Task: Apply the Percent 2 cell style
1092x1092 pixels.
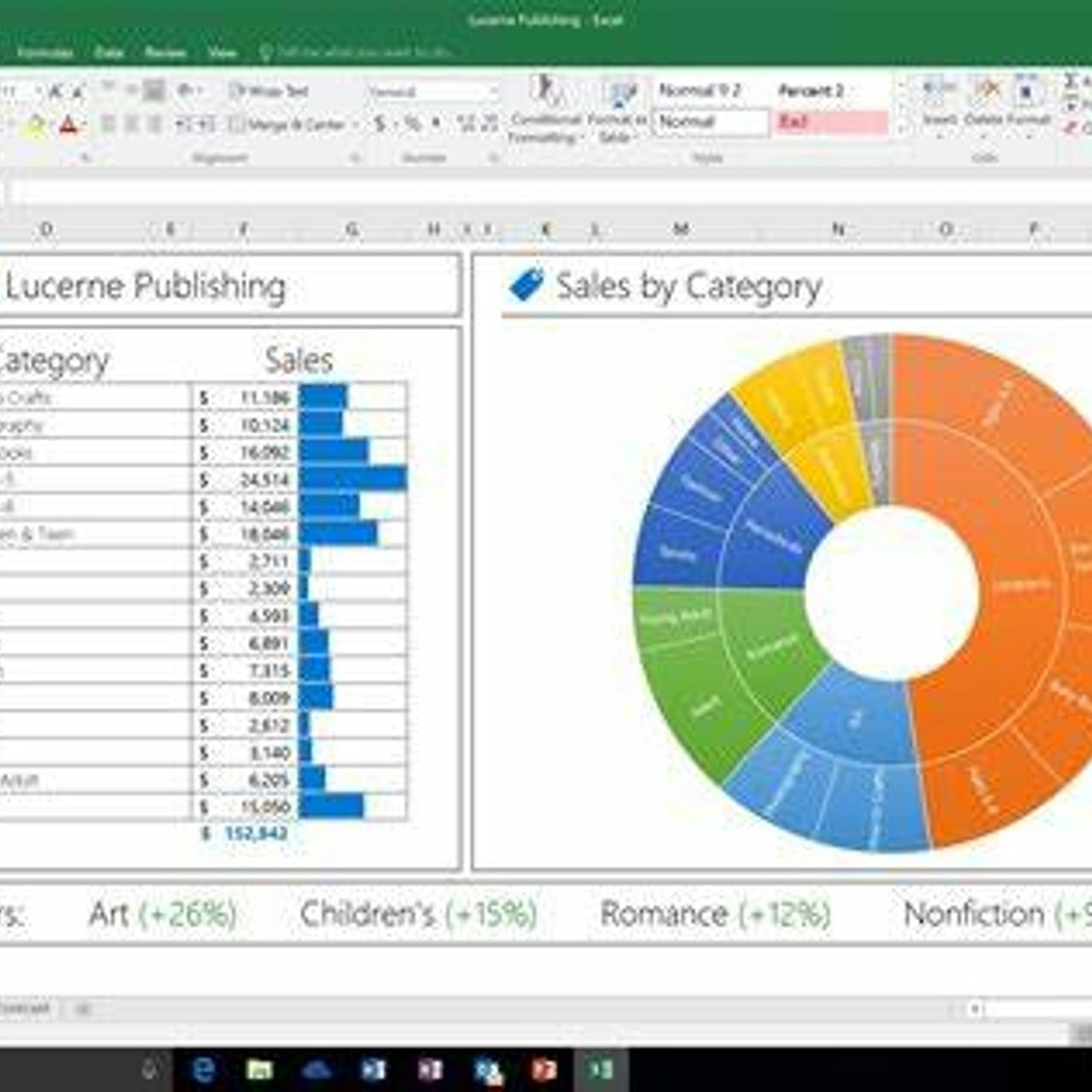Action: click(x=832, y=91)
